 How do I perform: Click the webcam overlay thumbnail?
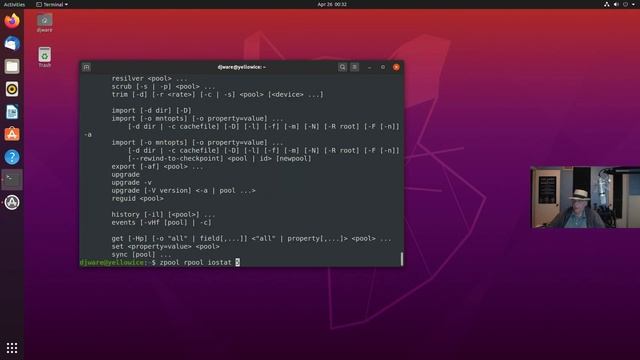[x=585, y=197]
